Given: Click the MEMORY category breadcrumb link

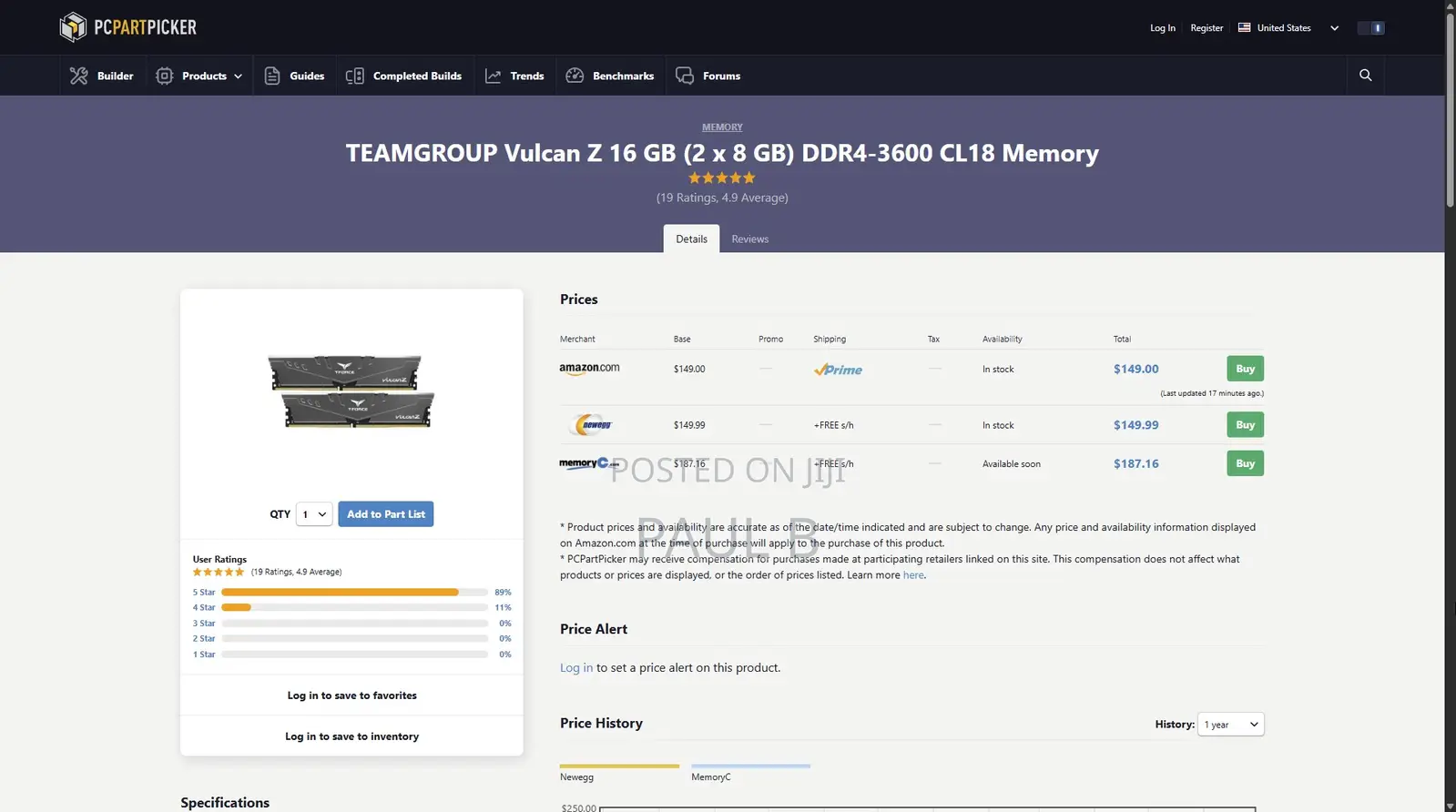Looking at the screenshot, I should click(722, 127).
